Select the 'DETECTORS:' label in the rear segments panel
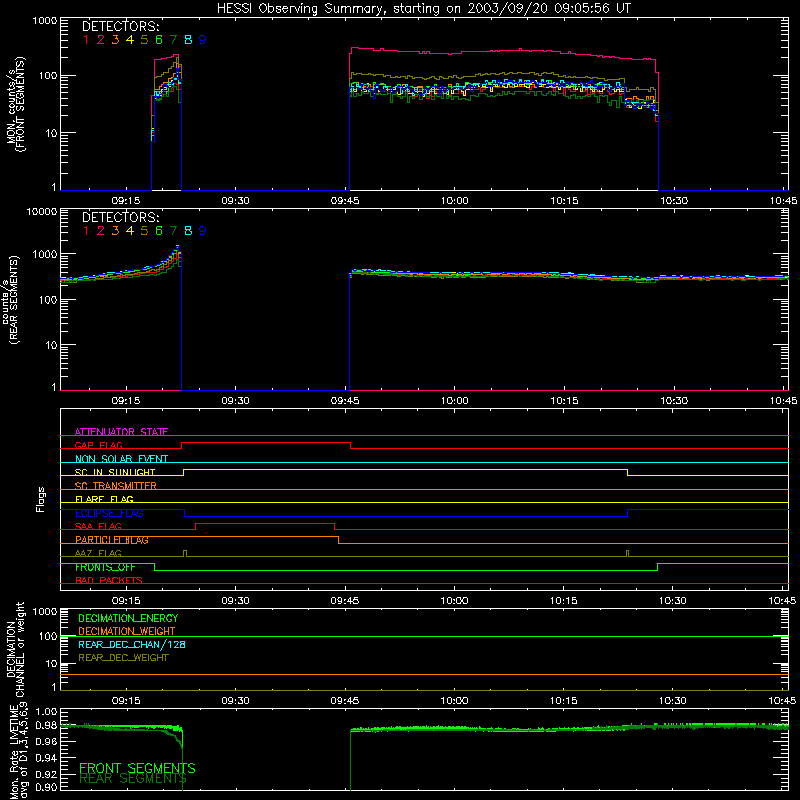Screen dimensions: 800x800 [121, 217]
